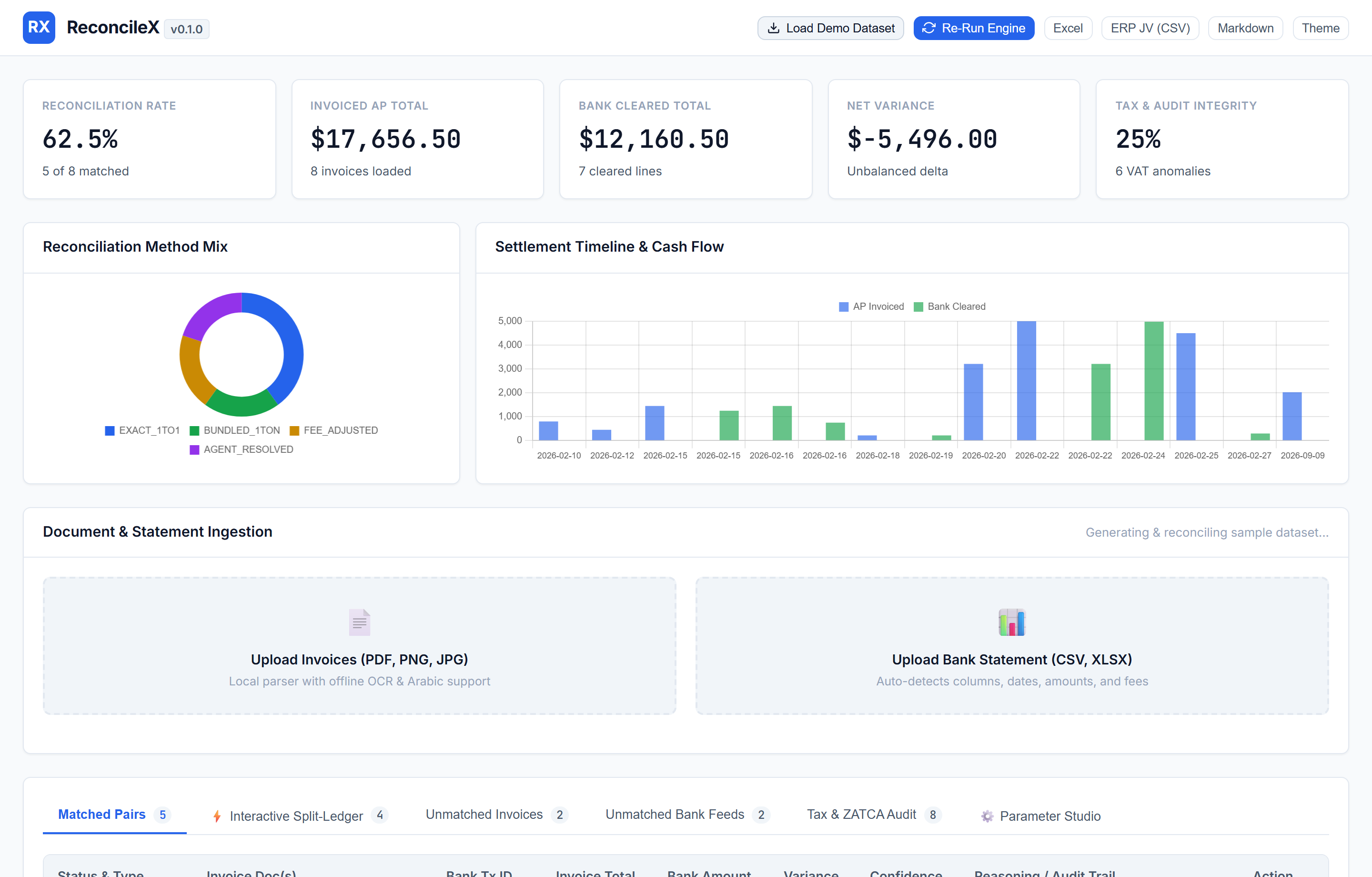Export ERP JV as CSV
Viewport: 1372px width, 877px height.
[x=1150, y=28]
